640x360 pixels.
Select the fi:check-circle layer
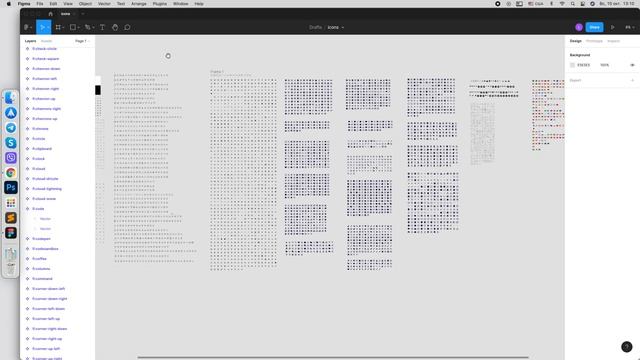pos(44,49)
